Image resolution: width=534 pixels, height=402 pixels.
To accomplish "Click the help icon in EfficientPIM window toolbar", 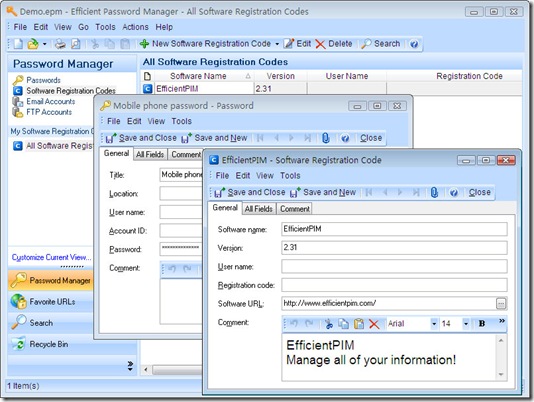I will tap(453, 192).
